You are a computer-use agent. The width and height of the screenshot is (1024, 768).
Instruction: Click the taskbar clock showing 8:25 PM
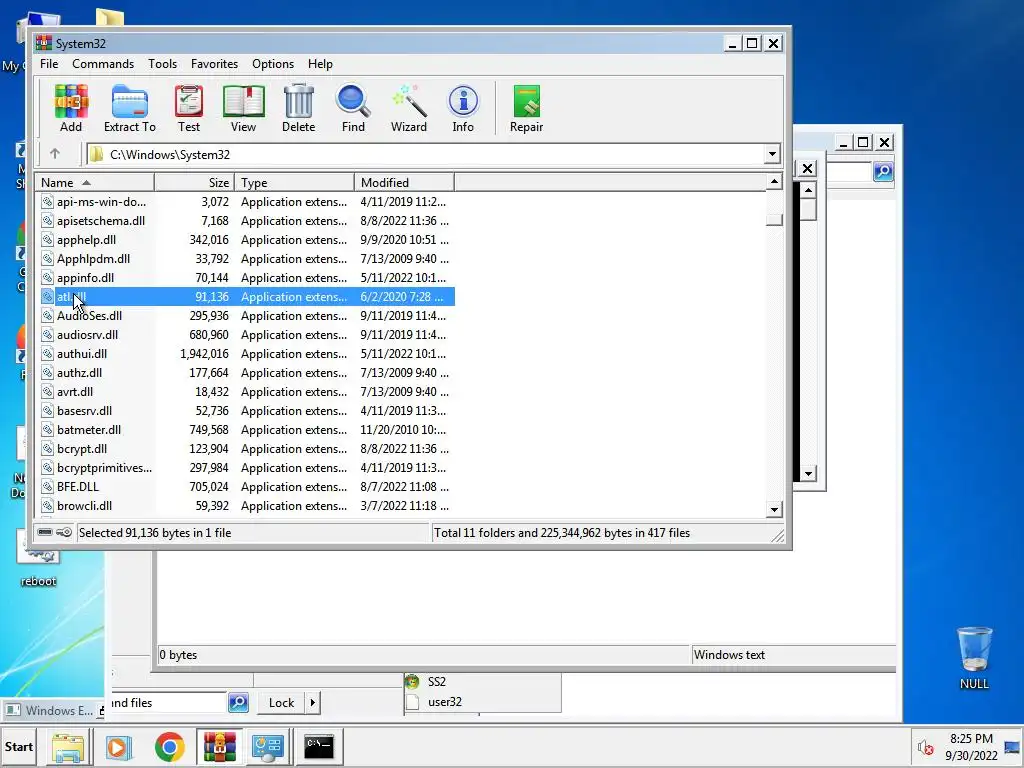click(x=971, y=746)
